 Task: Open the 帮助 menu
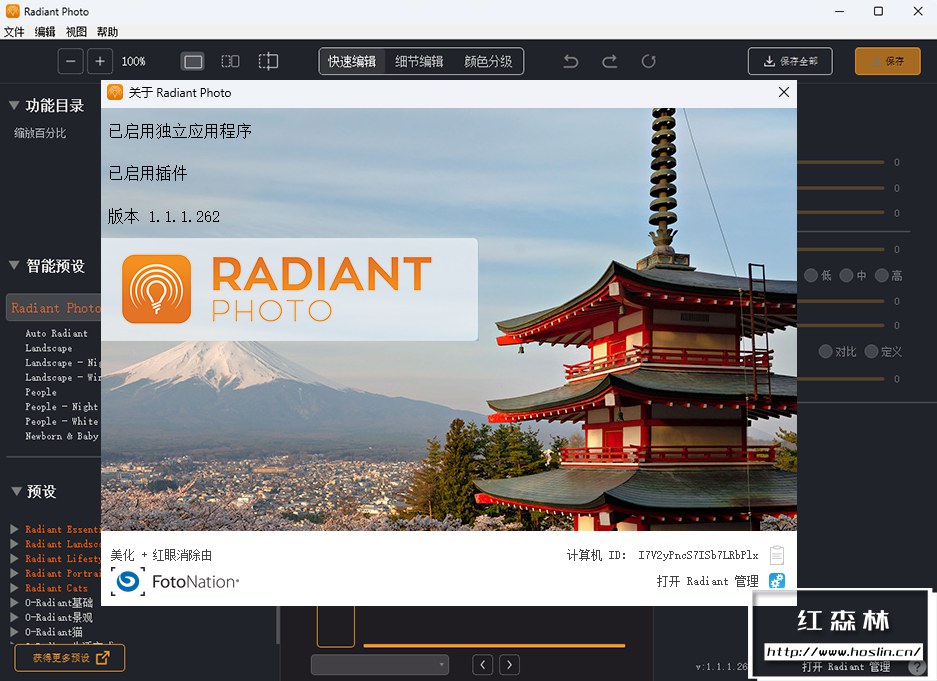click(x=107, y=32)
